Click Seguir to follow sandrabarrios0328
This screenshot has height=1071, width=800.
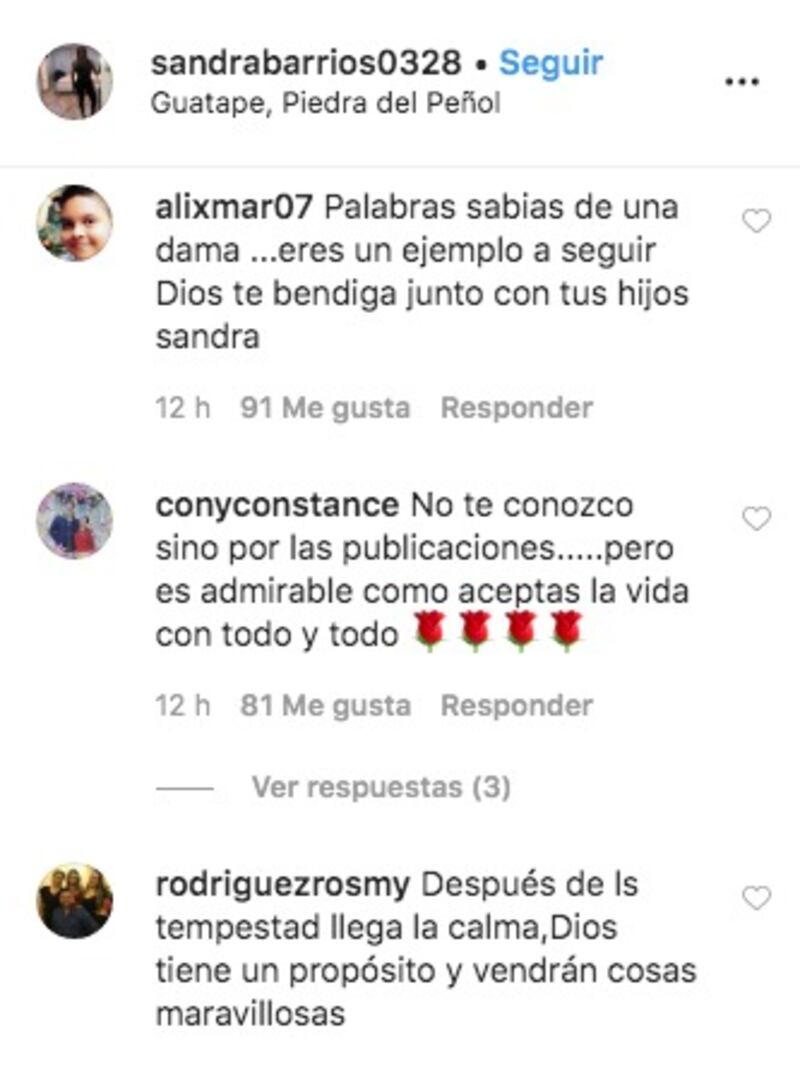point(551,64)
